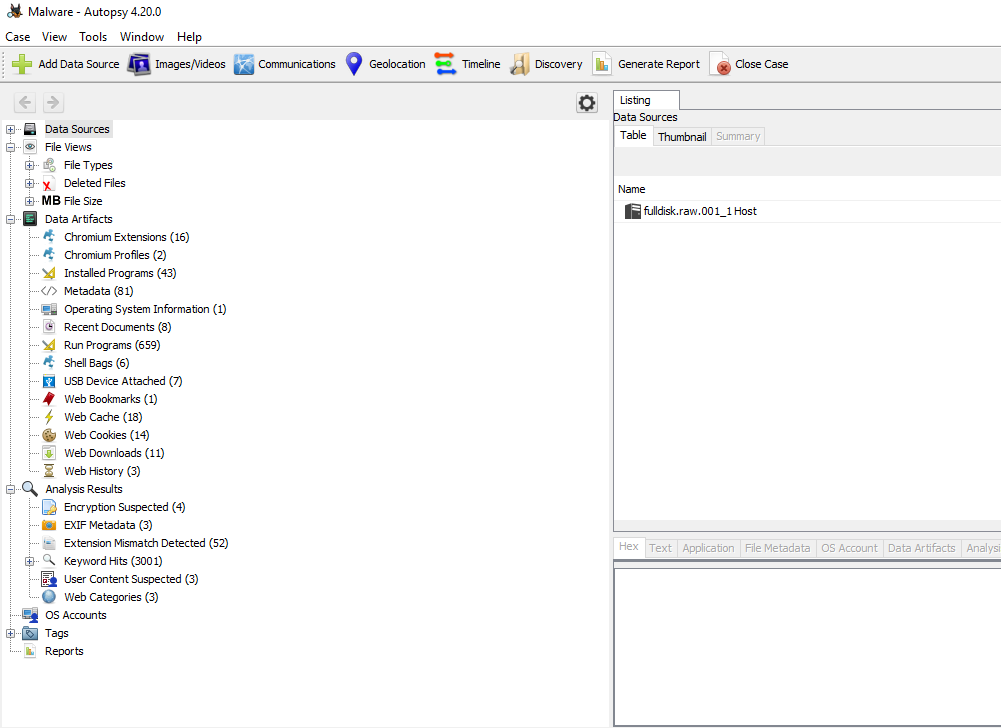Click the Add Data Source plus icon
Viewport: 1001px width, 728px height.
point(22,64)
